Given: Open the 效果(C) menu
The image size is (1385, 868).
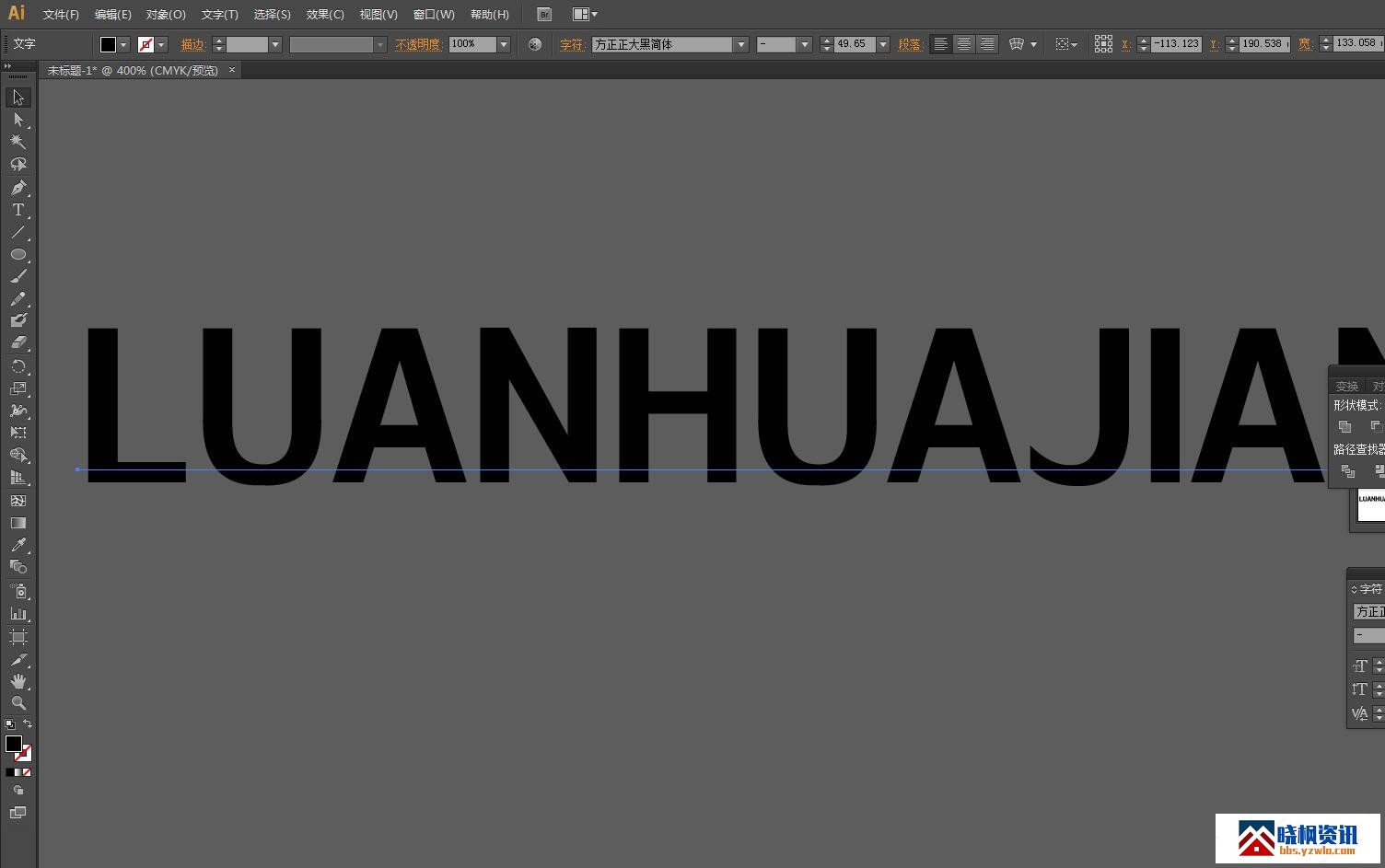Looking at the screenshot, I should (x=325, y=15).
